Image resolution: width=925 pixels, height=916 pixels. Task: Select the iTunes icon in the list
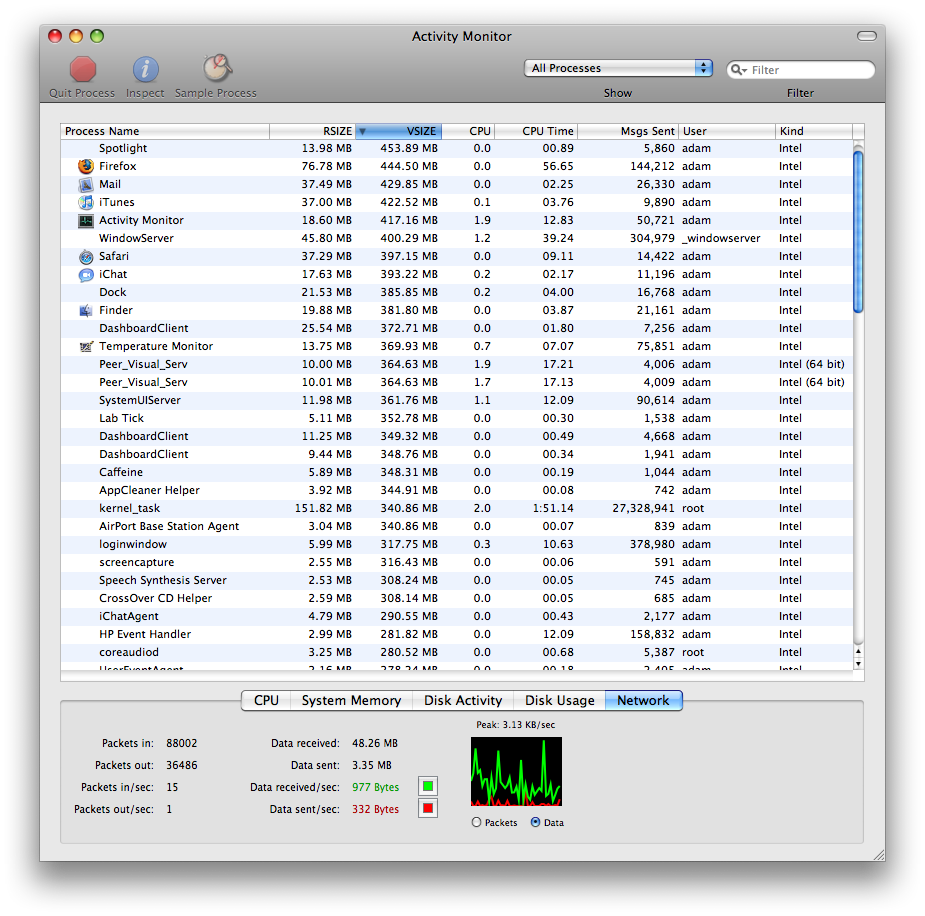[x=86, y=202]
